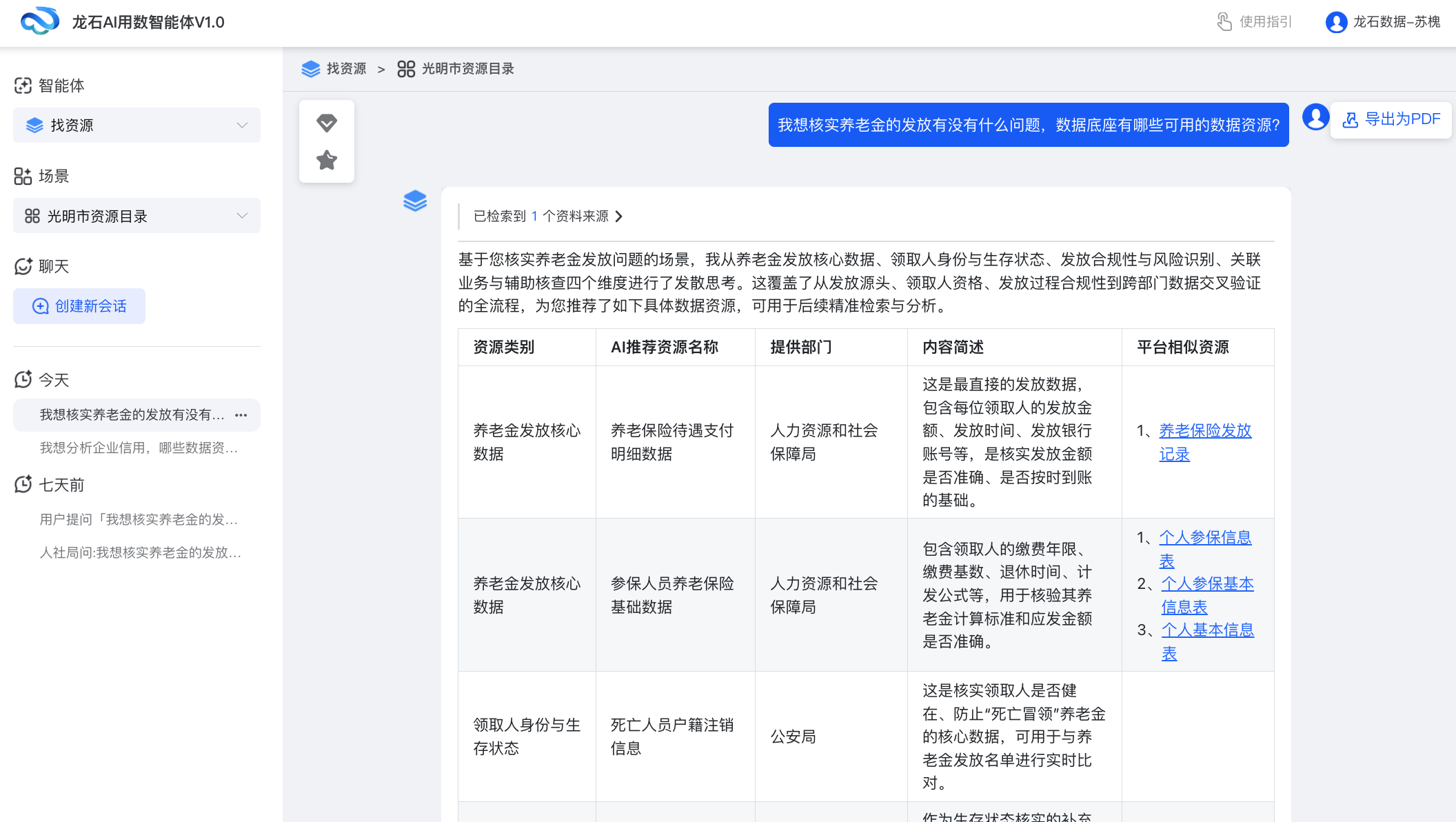
Task: Click the user avatar beside the question bubble
Action: click(1315, 117)
